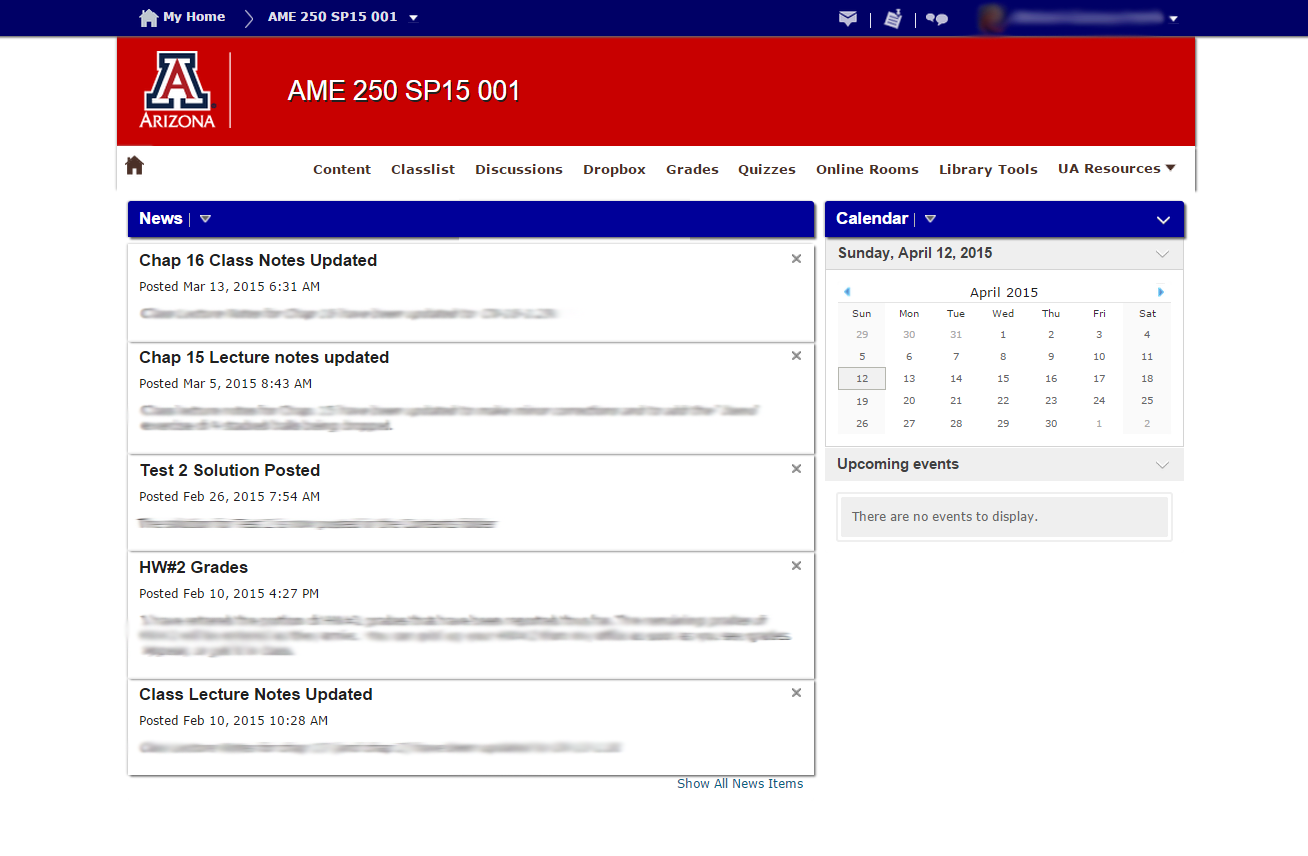
Task: Collapse the Calendar widget
Action: 1163,220
